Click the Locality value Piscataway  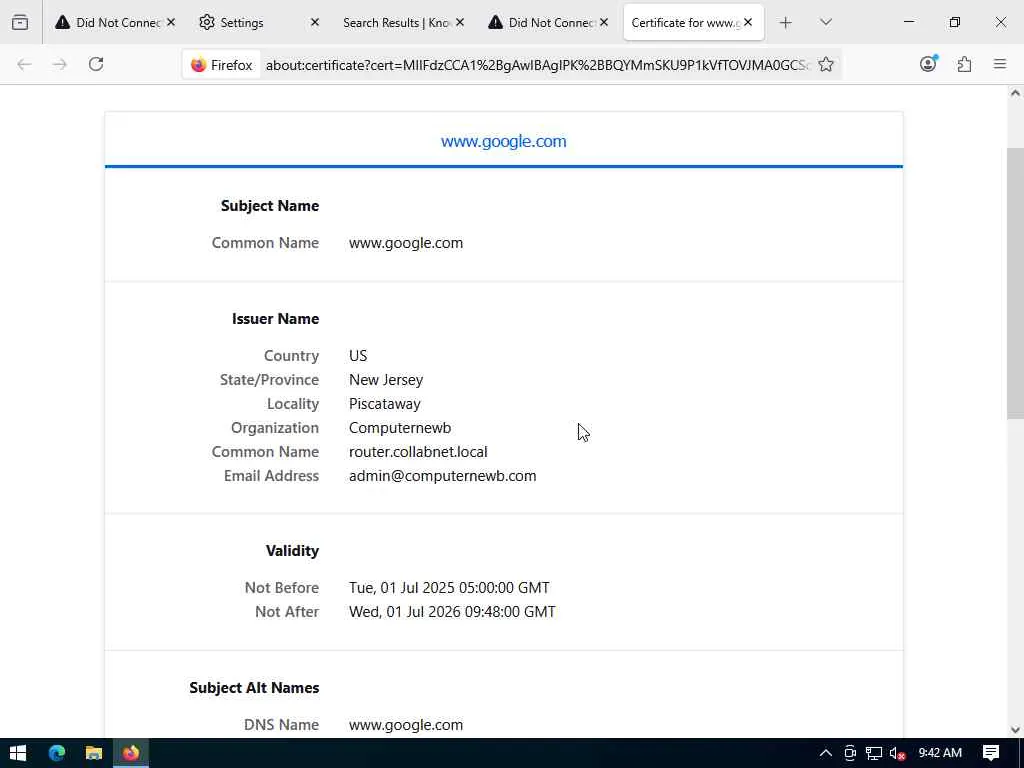[385, 404]
